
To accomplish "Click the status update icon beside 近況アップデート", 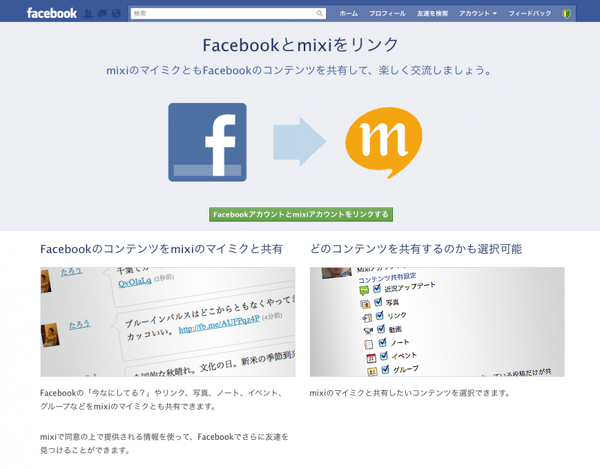I will click(x=364, y=291).
